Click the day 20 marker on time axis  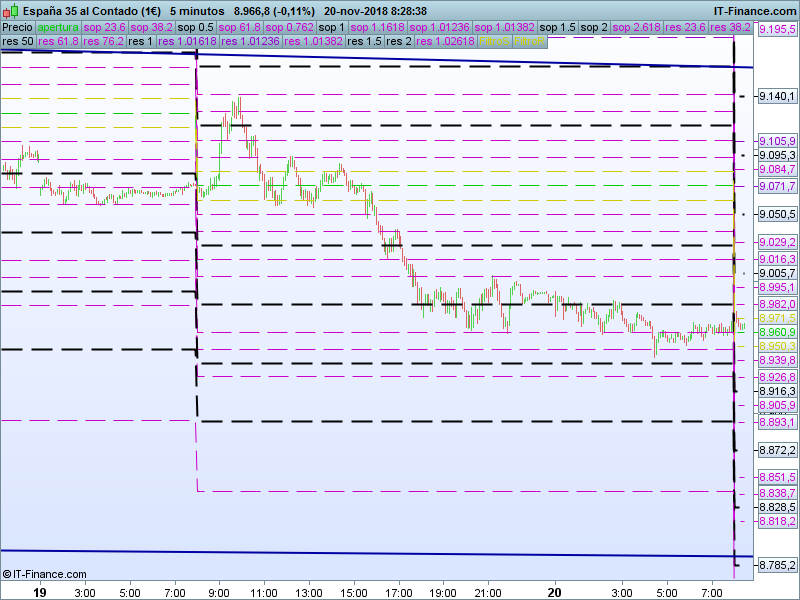pos(567,592)
